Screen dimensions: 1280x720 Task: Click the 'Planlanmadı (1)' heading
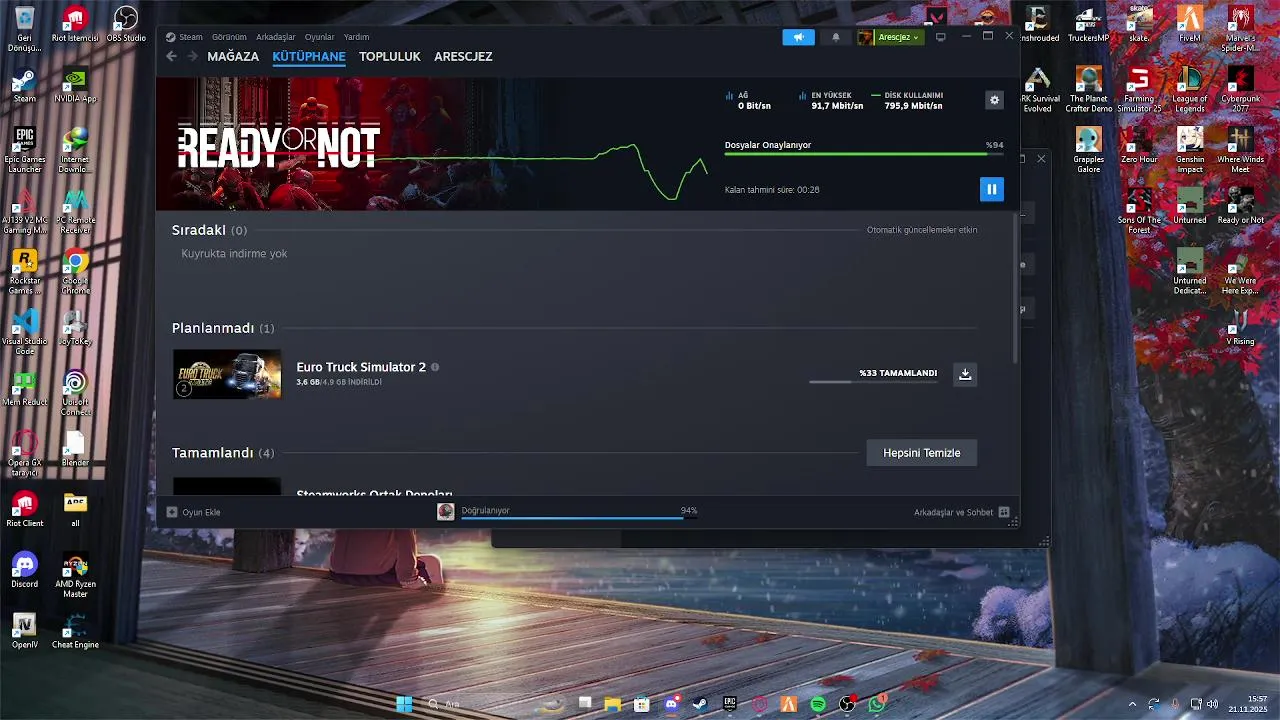[223, 328]
